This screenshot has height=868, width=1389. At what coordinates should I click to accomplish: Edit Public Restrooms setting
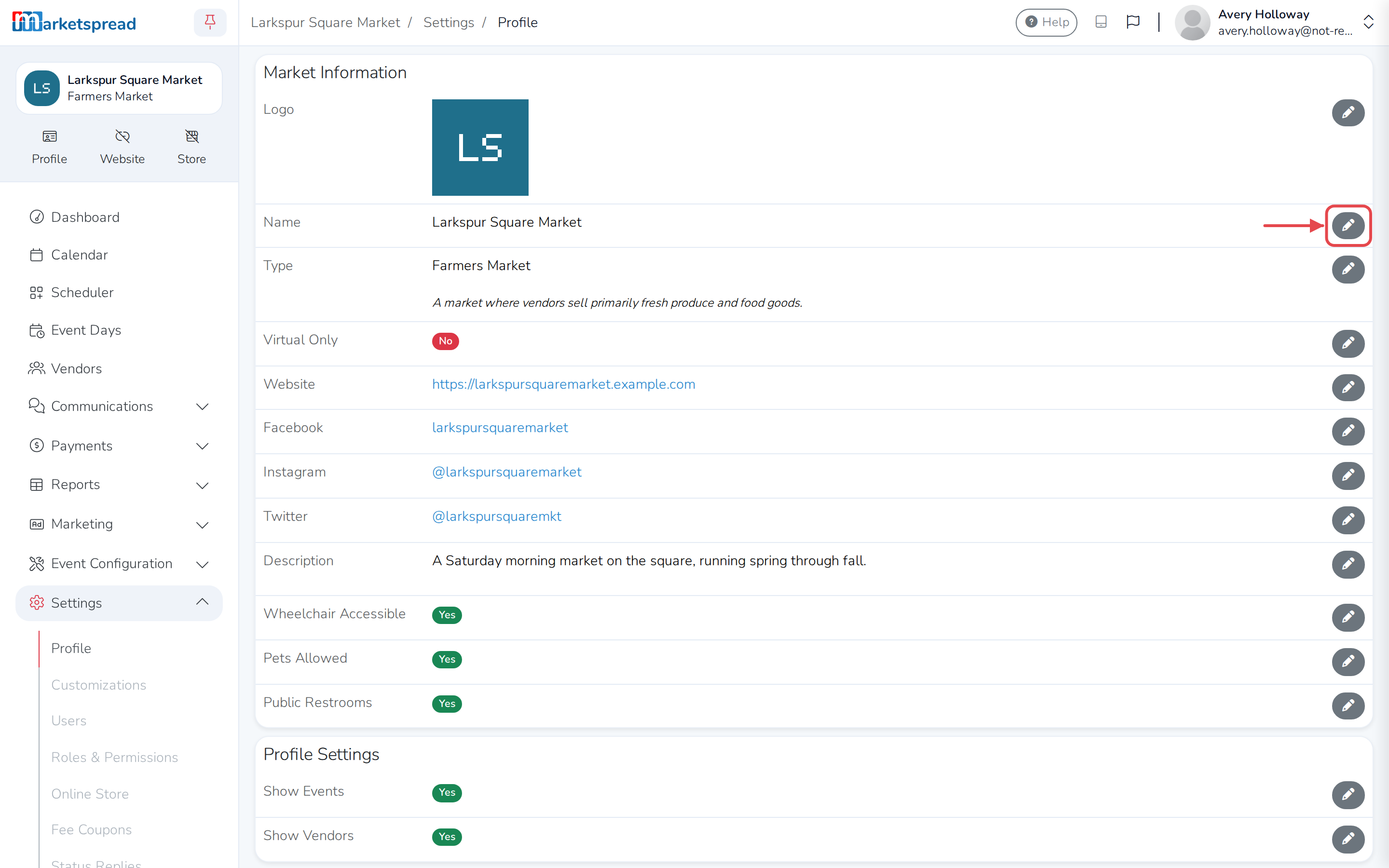pos(1348,705)
